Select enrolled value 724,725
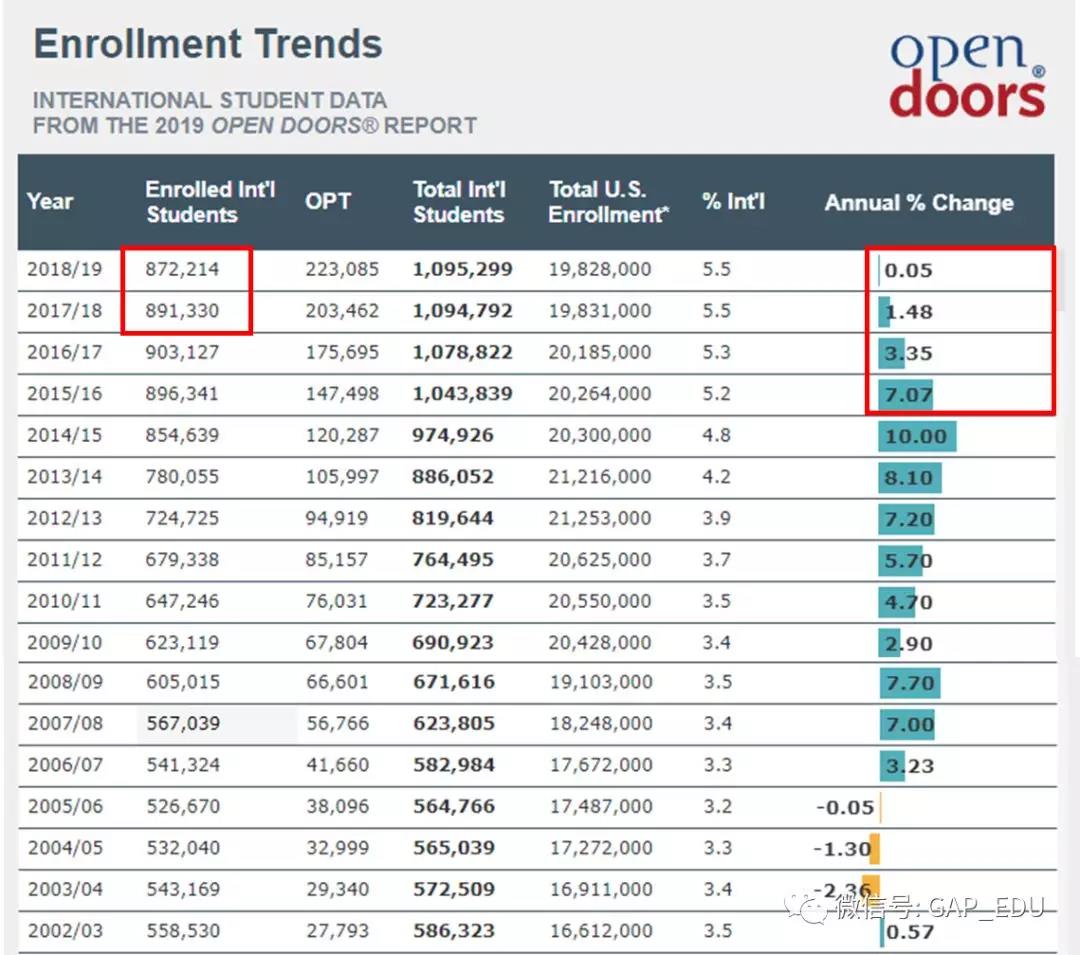 [x=182, y=518]
